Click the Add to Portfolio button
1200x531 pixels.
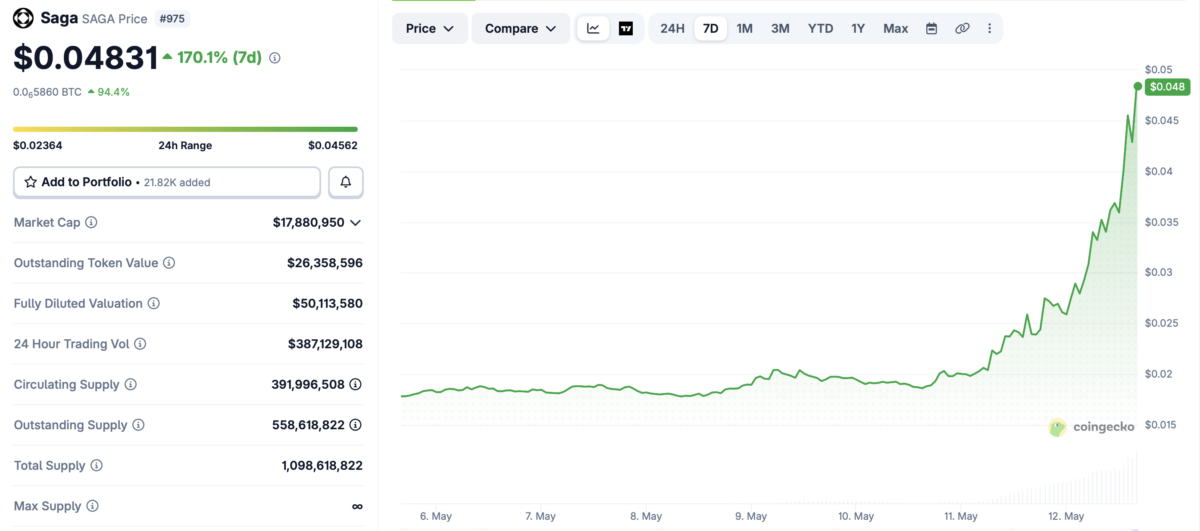(167, 182)
